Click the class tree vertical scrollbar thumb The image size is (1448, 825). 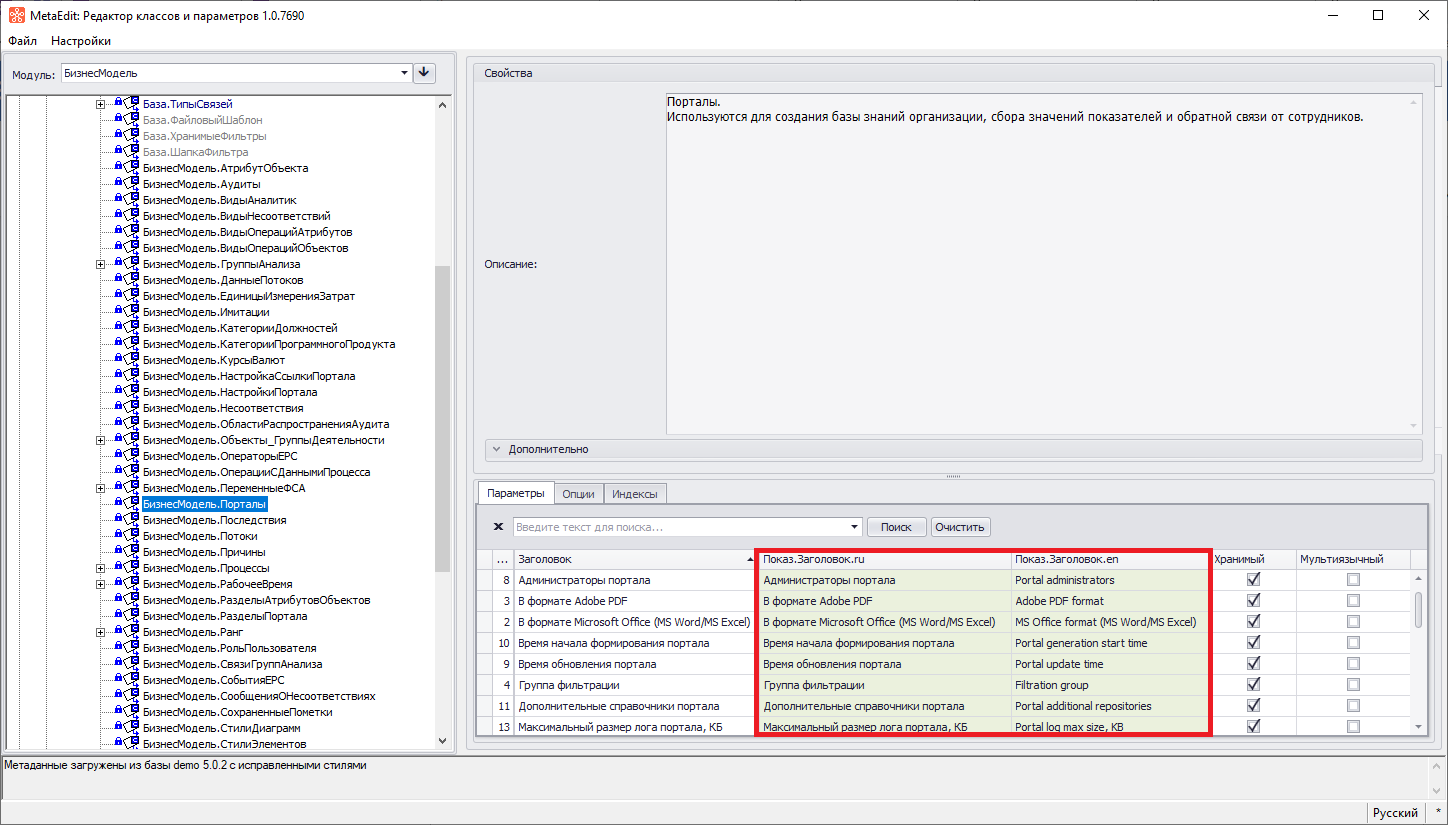[443, 420]
